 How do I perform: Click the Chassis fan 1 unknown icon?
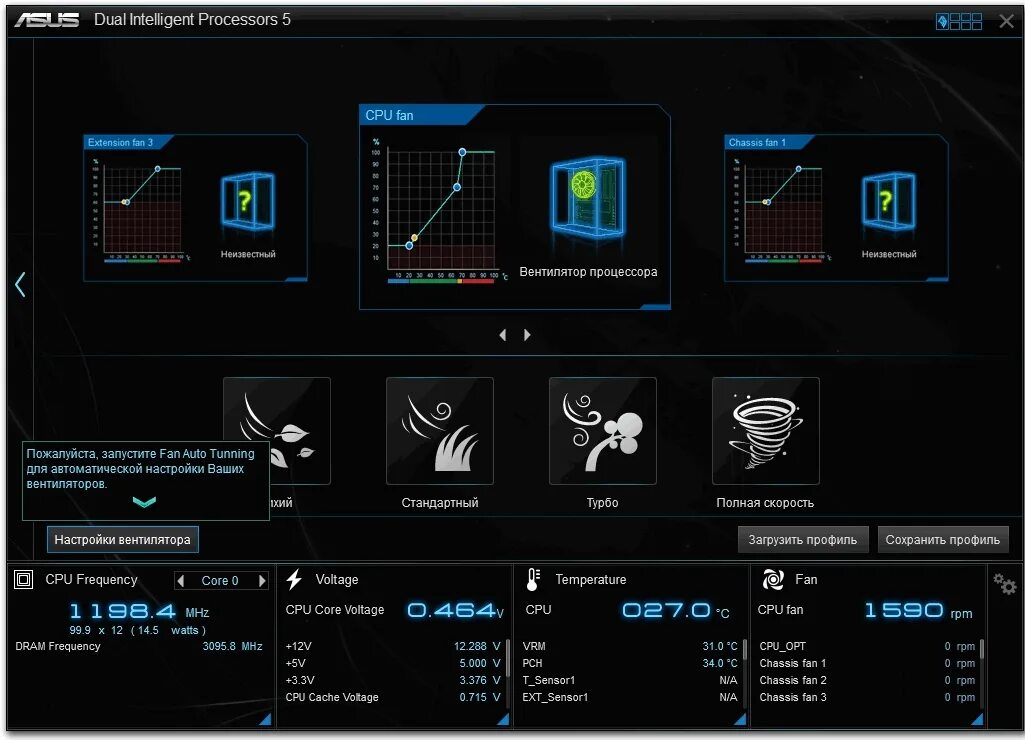[889, 200]
